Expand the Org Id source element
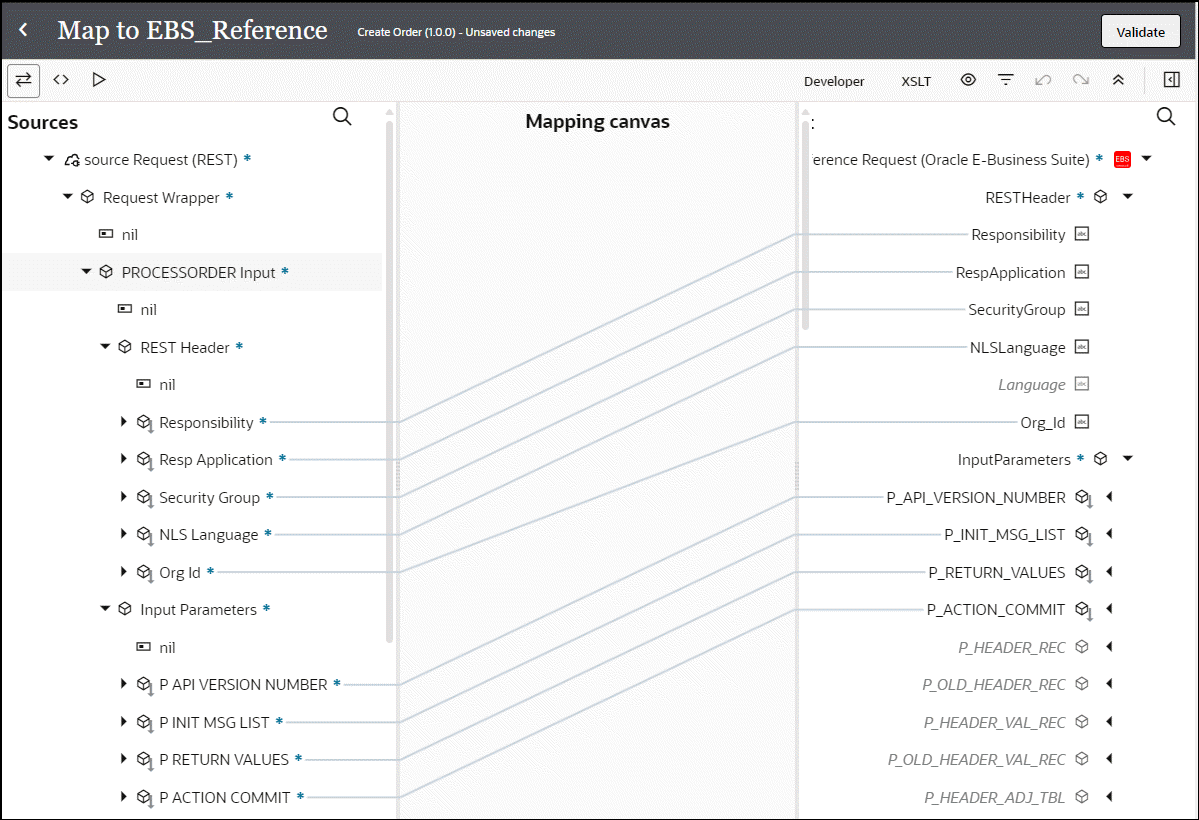 [x=124, y=571]
